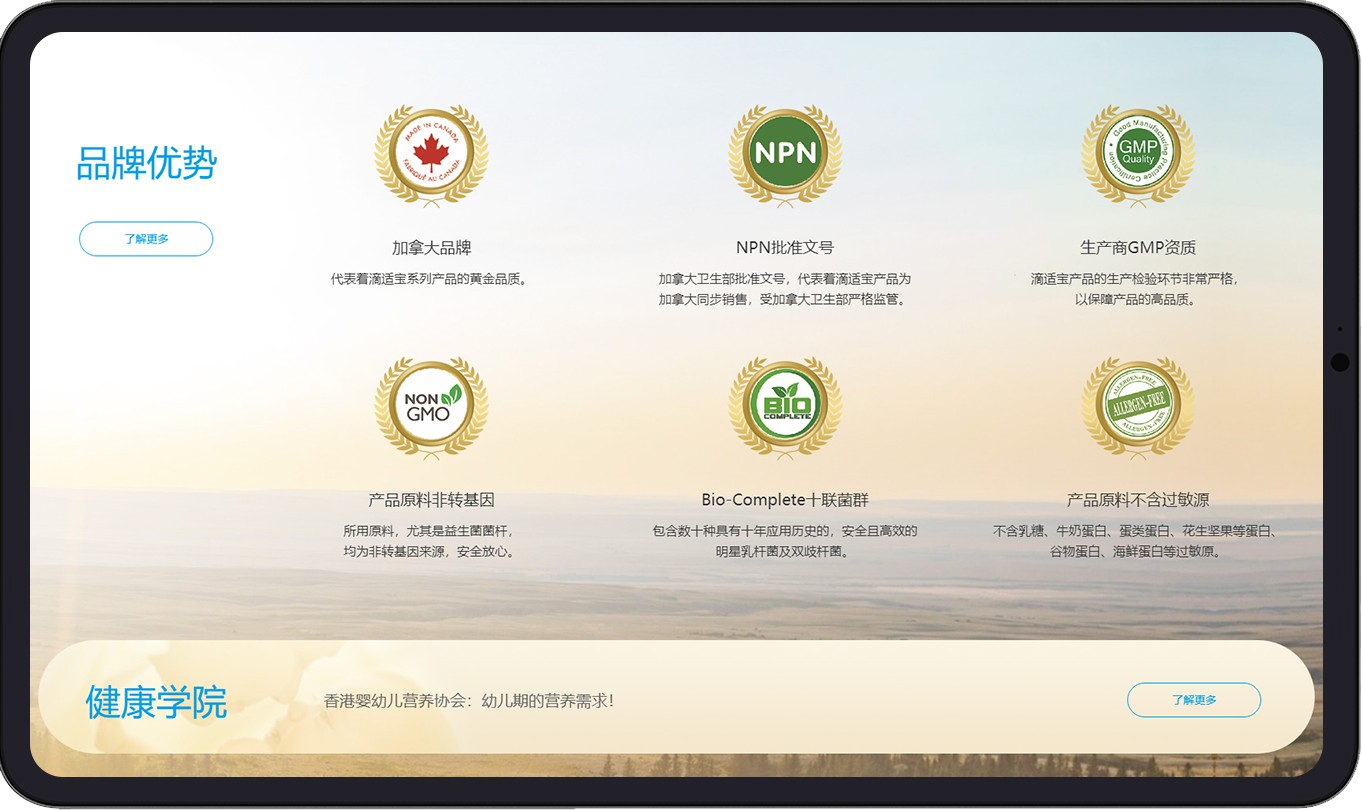Click the 生产商GMP资质 title

click(x=1138, y=248)
